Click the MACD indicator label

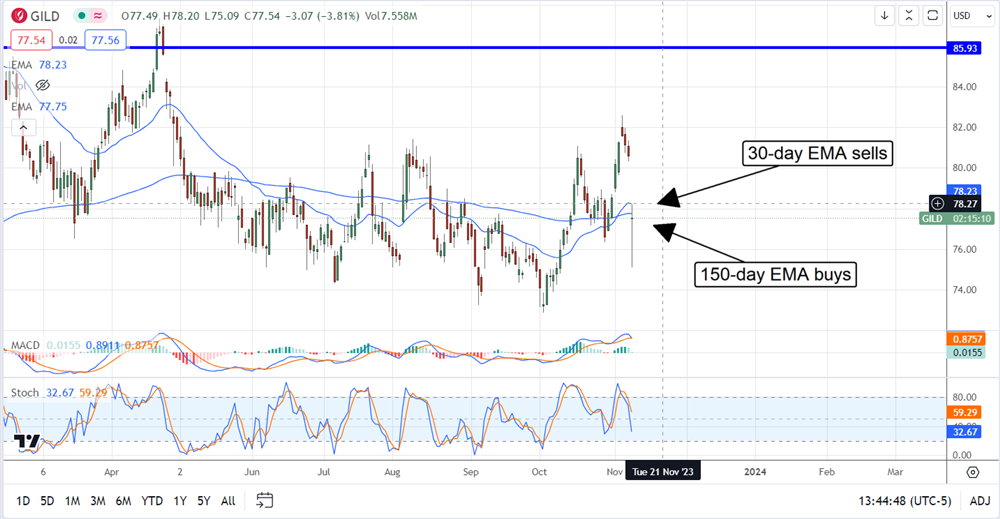point(26,345)
